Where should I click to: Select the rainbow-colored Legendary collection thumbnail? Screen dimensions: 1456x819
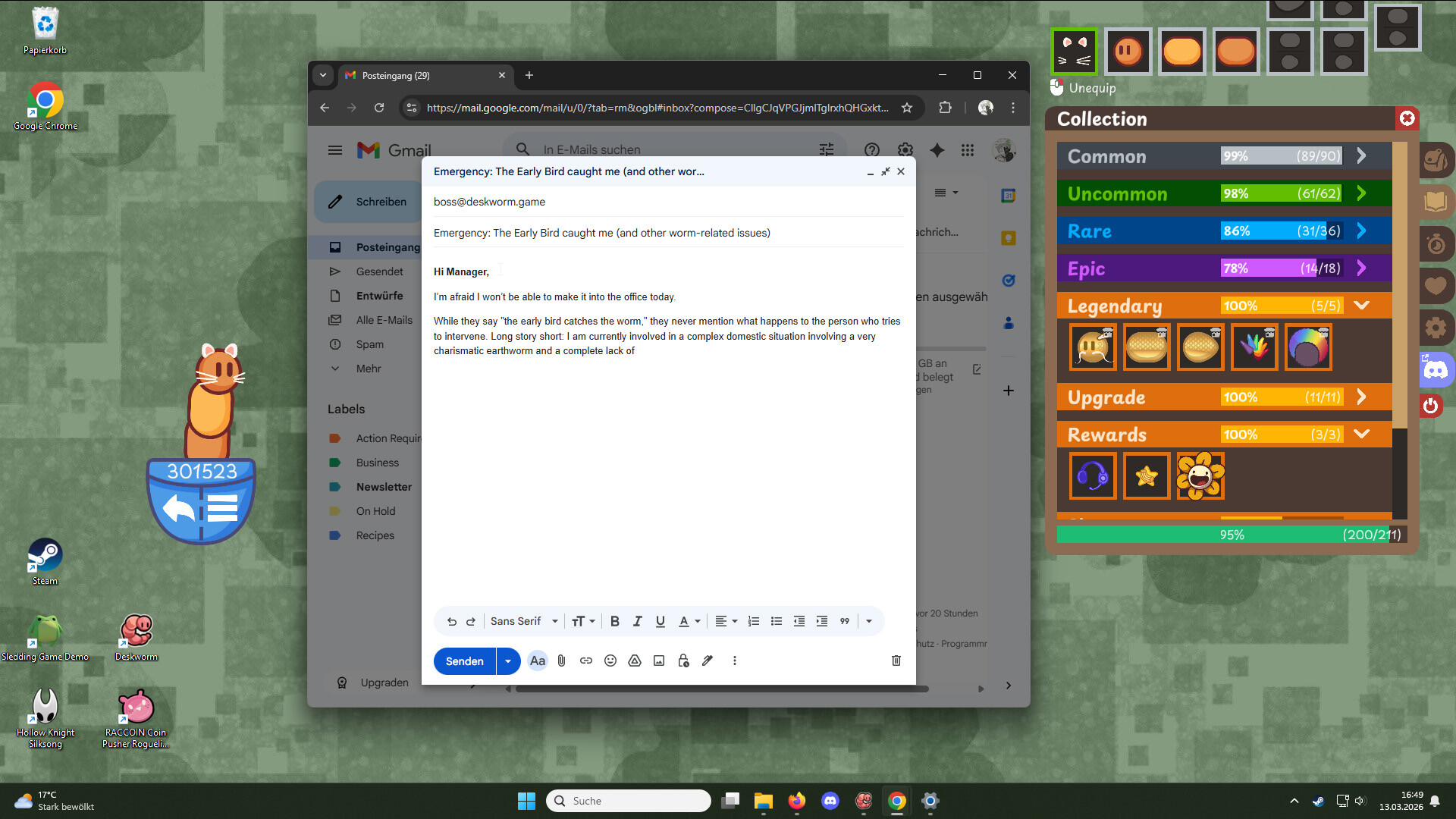point(1307,347)
